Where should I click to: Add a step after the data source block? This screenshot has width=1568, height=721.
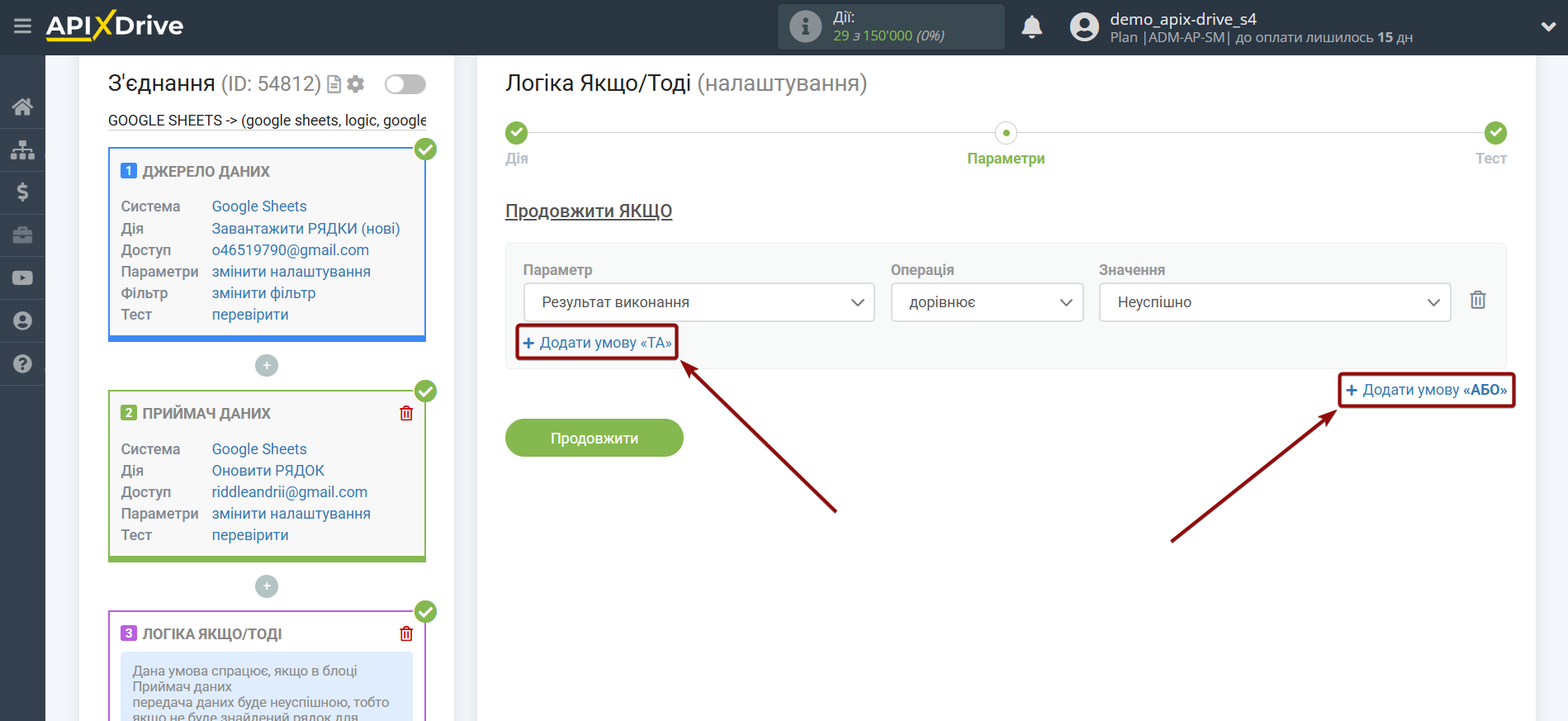[267, 365]
